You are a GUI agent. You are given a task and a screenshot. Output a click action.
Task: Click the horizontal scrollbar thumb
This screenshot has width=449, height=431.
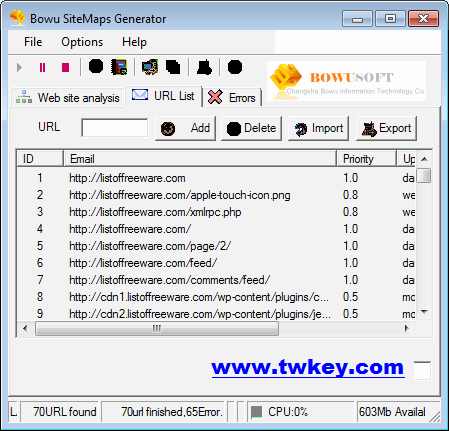pyautogui.click(x=157, y=328)
